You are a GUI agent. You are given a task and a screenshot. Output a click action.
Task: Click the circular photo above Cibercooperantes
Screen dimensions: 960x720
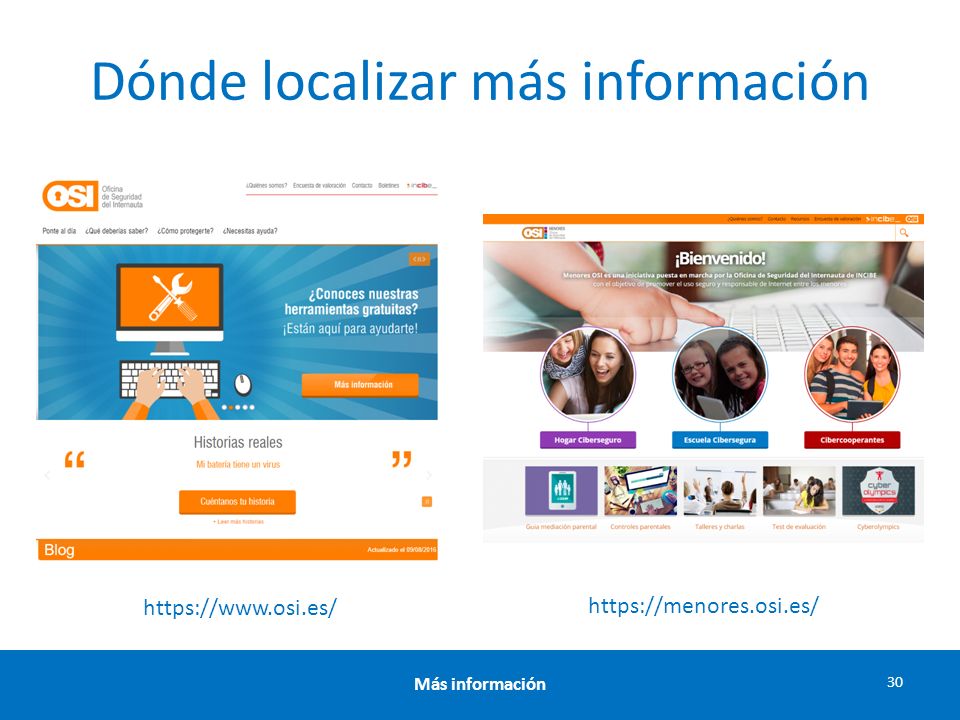[852, 373]
